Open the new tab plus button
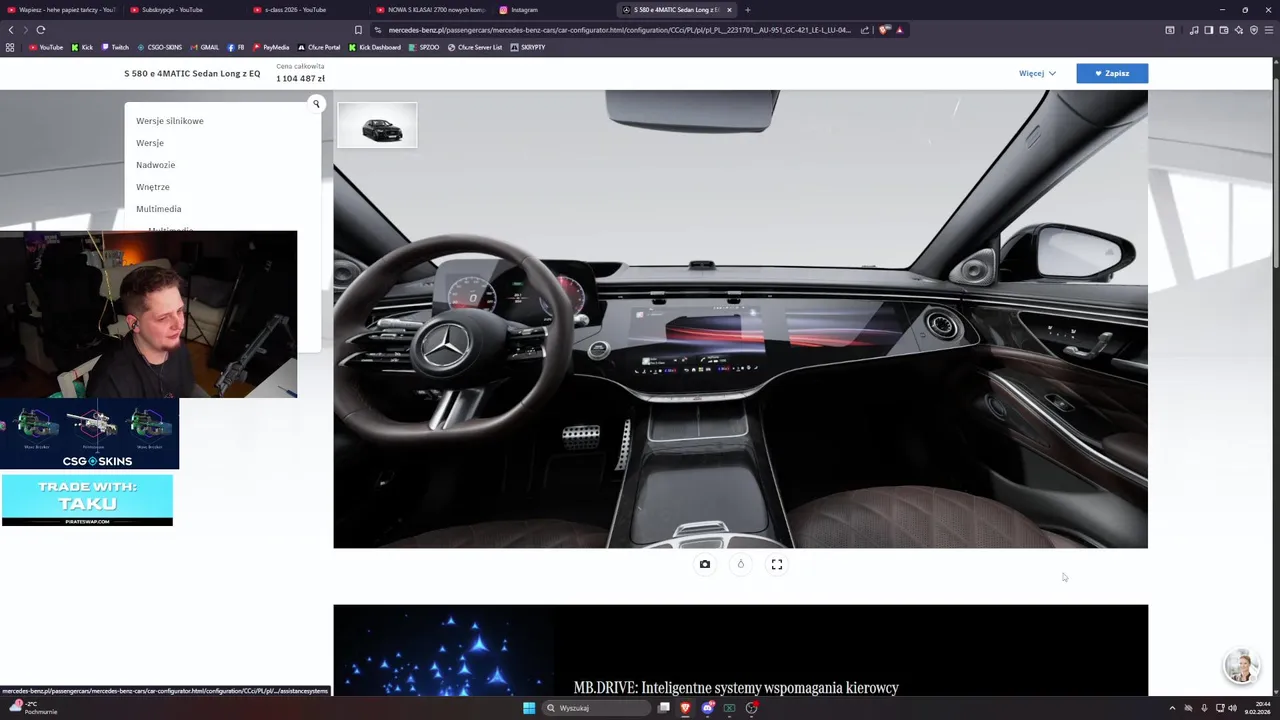Viewport: 1280px width, 720px height. click(748, 10)
